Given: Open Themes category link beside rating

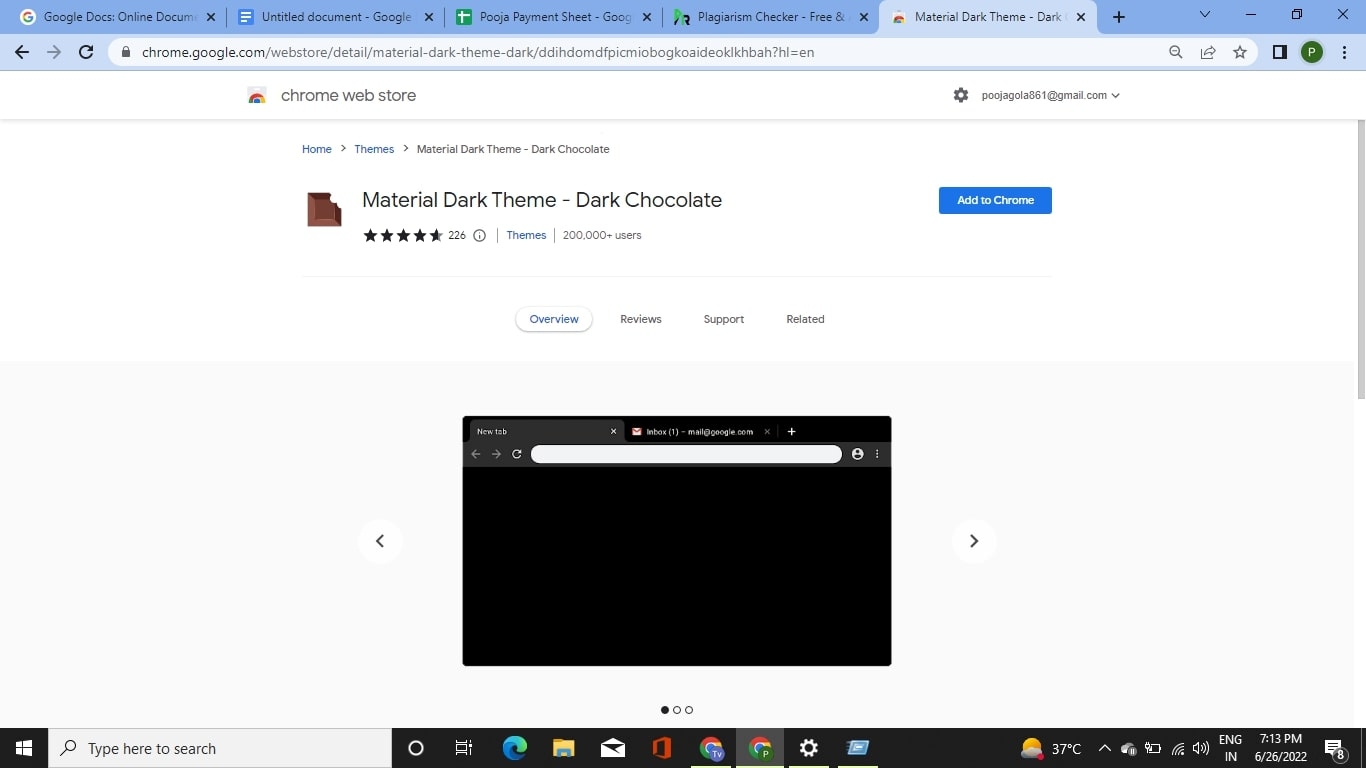Looking at the screenshot, I should tap(526, 235).
